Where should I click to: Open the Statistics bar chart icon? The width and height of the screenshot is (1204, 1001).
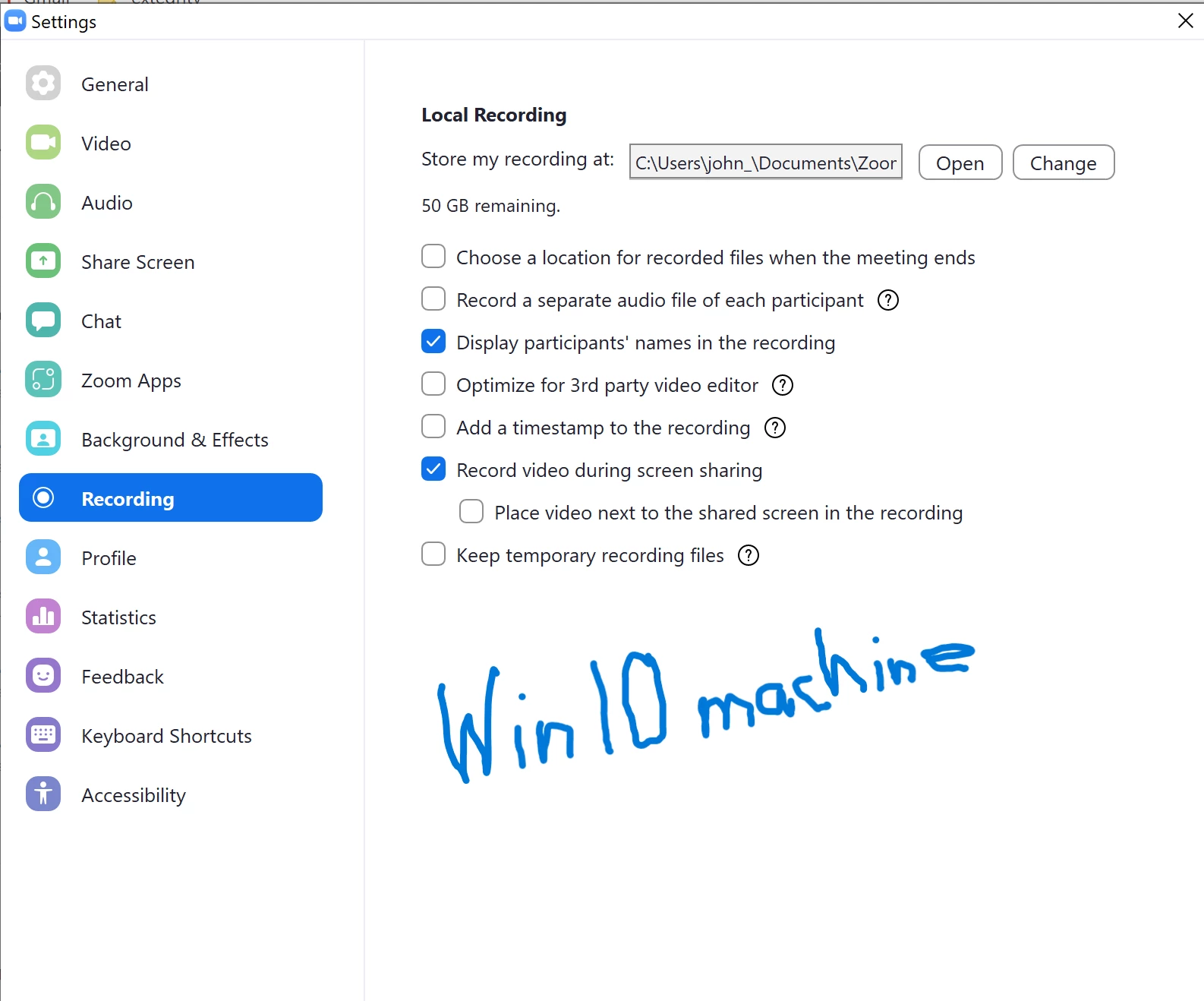tap(43, 616)
